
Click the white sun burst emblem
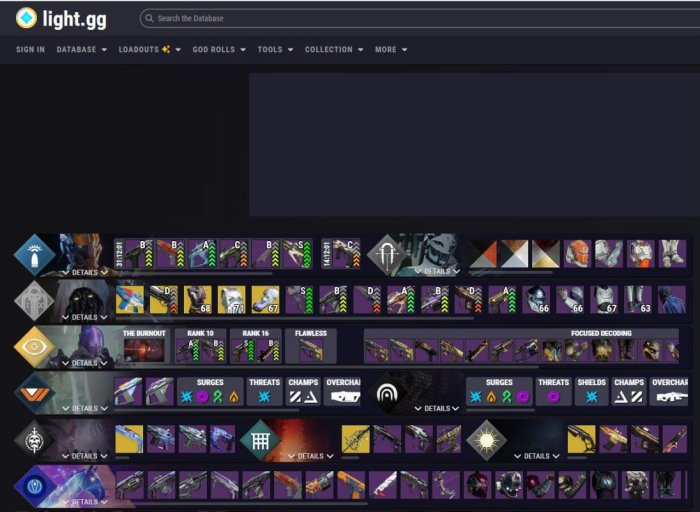487,439
